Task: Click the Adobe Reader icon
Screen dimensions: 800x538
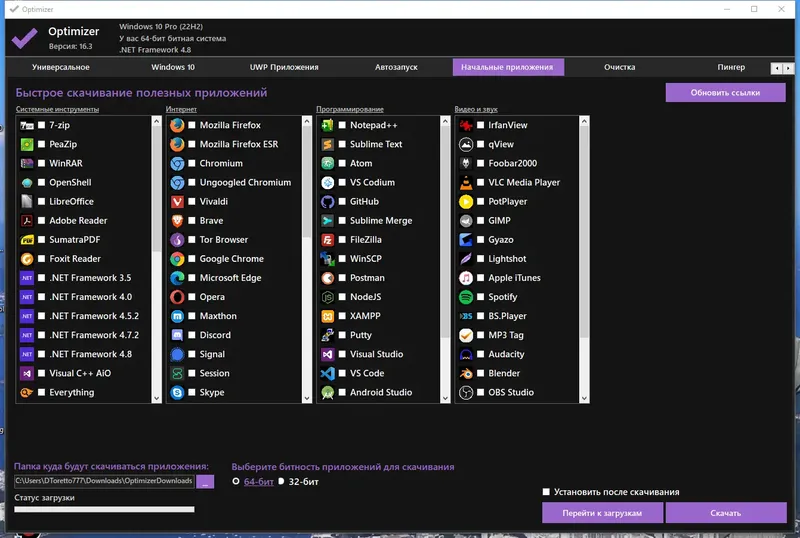Action: tap(27, 221)
